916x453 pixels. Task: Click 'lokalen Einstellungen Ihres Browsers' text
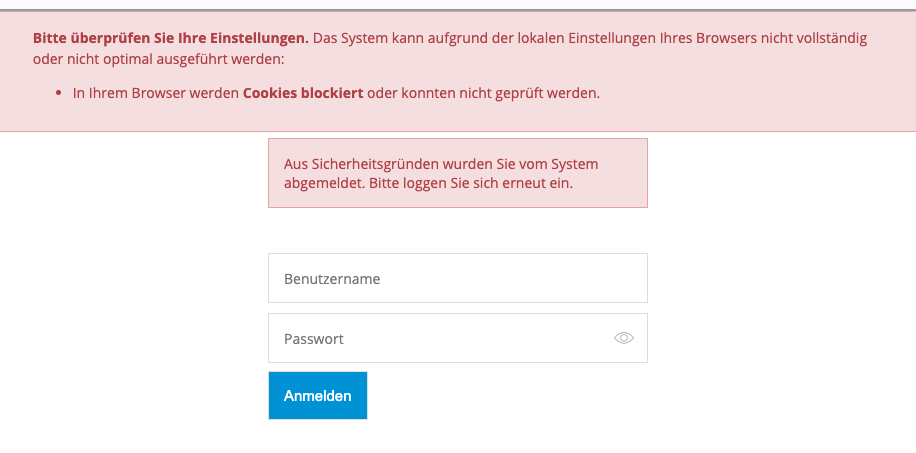point(640,38)
